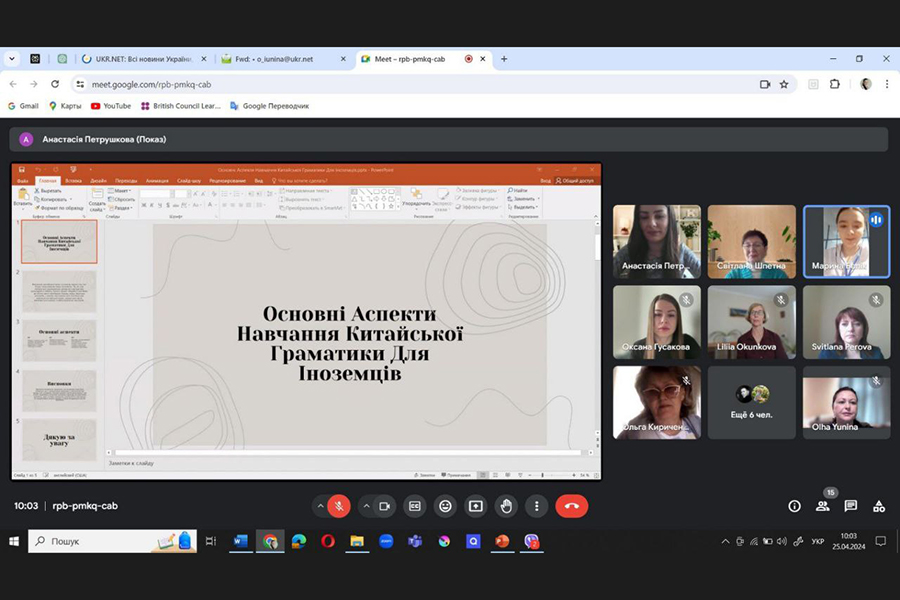The width and height of the screenshot is (900, 600).
Task: Raise your hand in the meeting
Action: point(507,506)
